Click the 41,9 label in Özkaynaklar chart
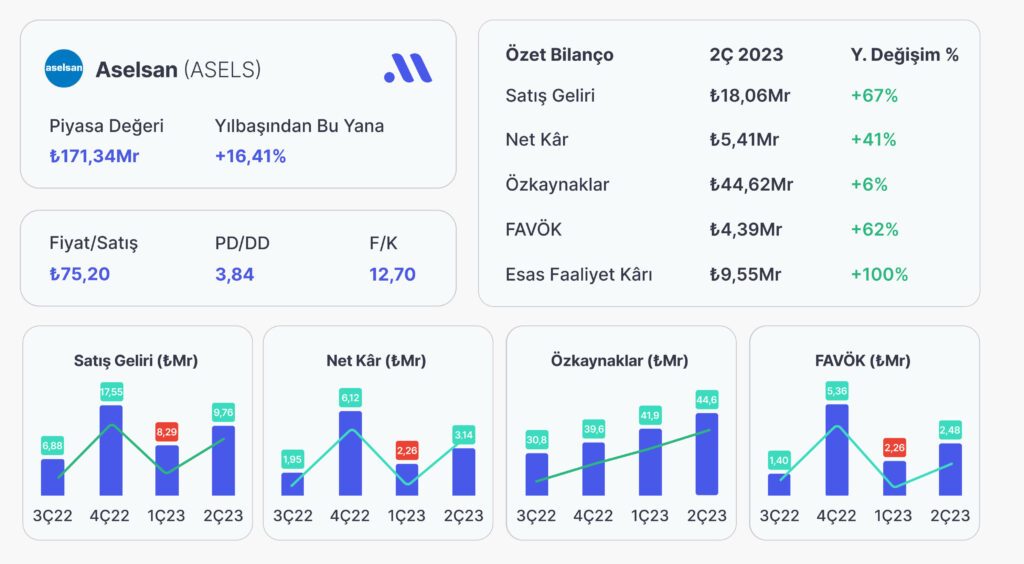 (650, 416)
